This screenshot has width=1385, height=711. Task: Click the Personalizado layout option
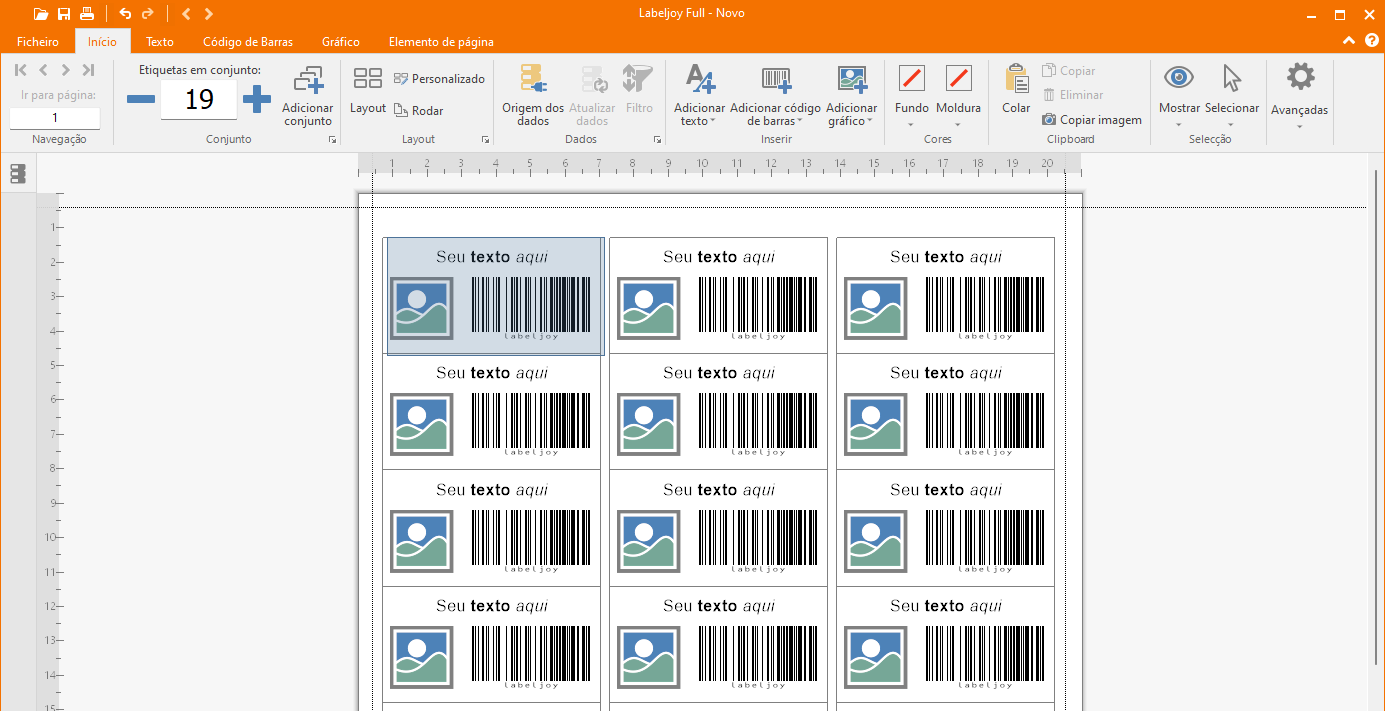tap(439, 78)
